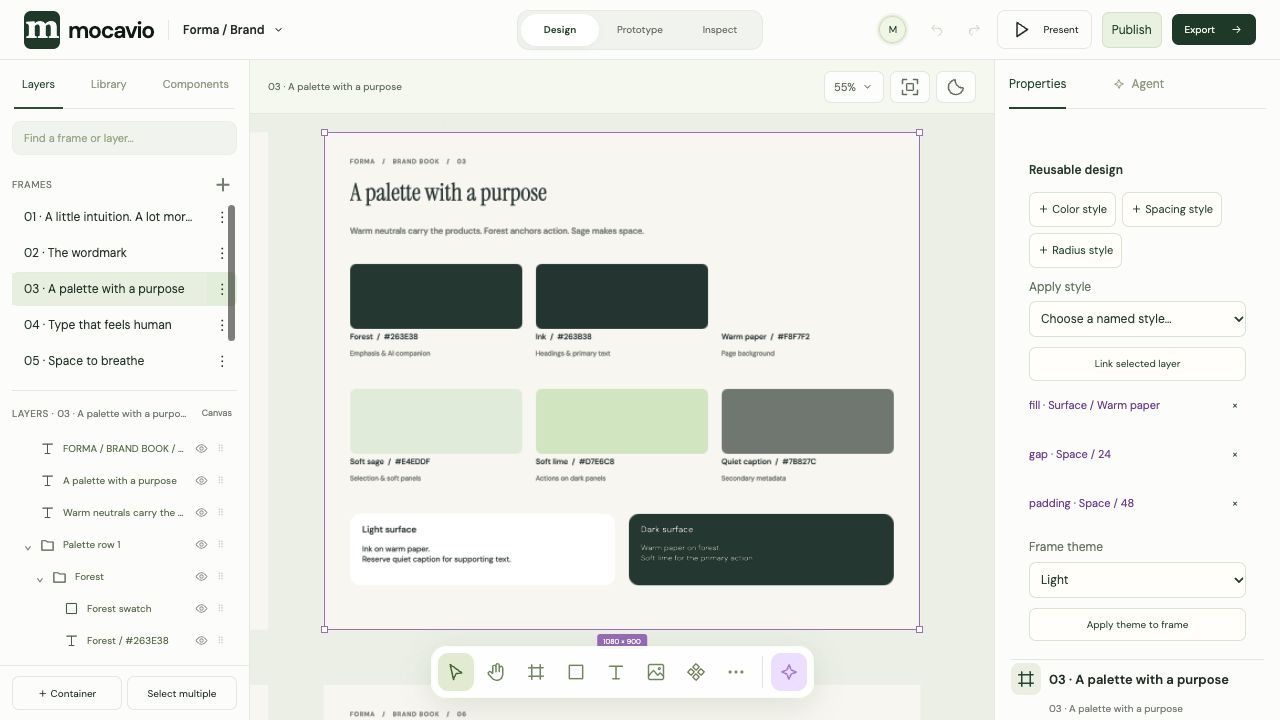Viewport: 1280px width, 720px height.
Task: Select the Image insert tool
Action: 656,673
